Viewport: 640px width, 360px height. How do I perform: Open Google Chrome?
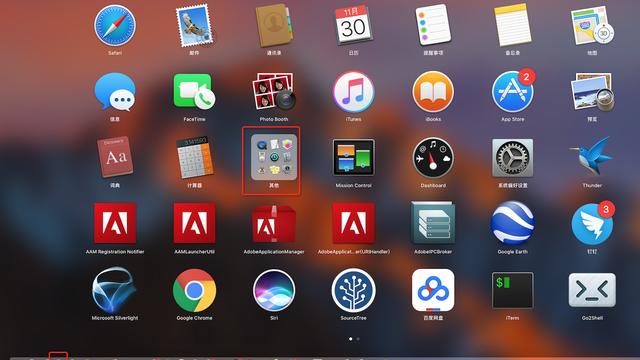[x=194, y=290]
